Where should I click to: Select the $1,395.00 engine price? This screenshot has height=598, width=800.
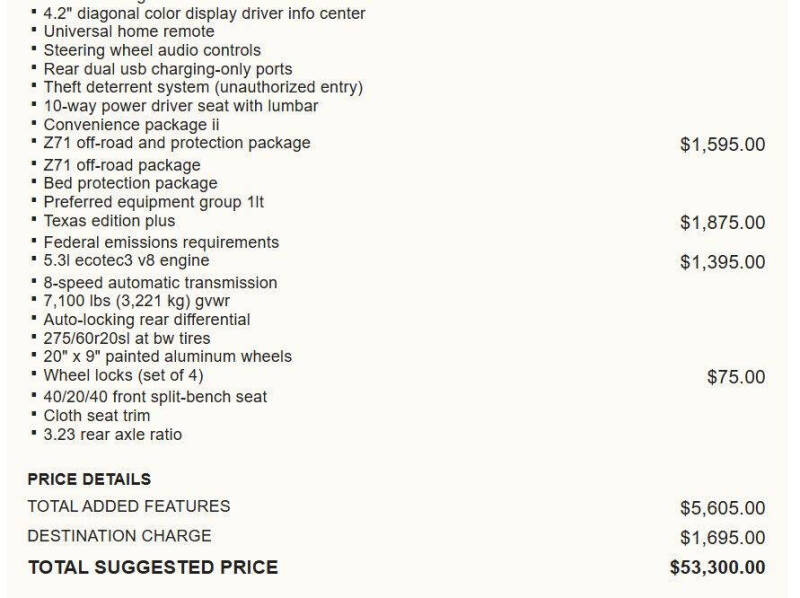coord(722,262)
